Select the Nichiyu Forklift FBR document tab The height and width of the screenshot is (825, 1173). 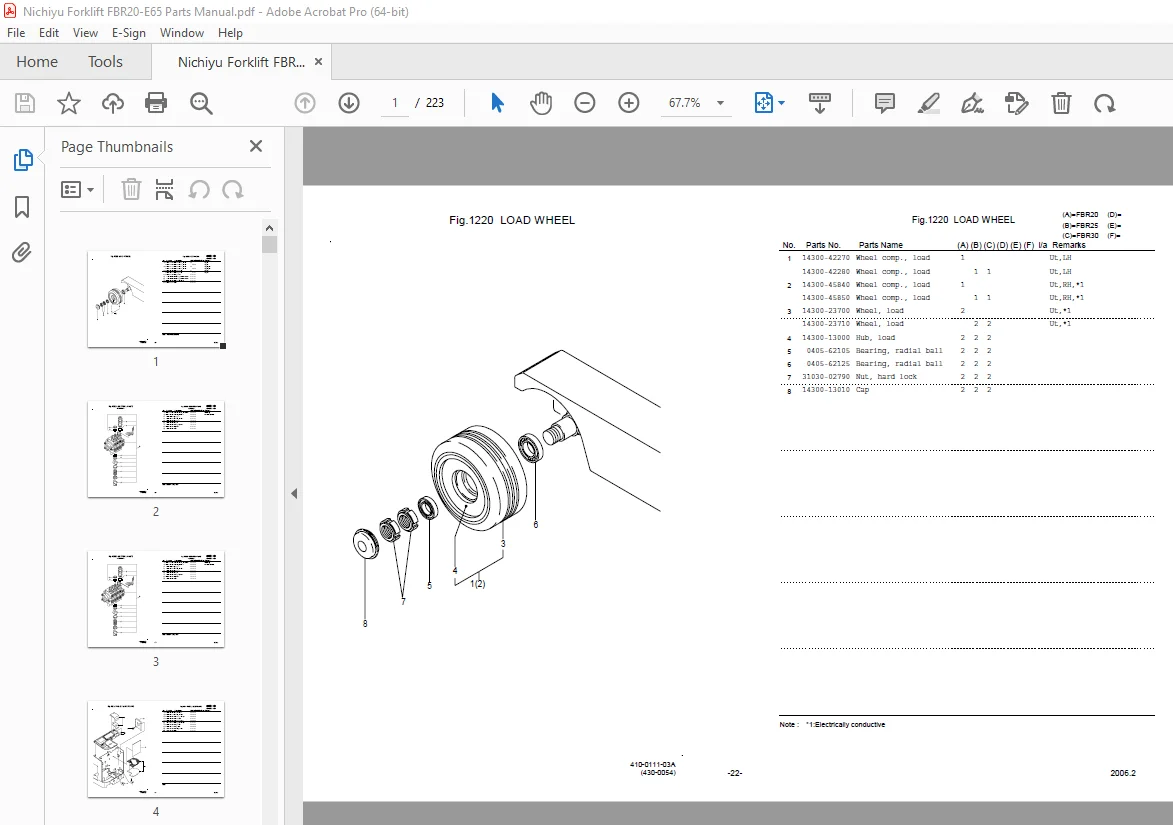(x=241, y=62)
